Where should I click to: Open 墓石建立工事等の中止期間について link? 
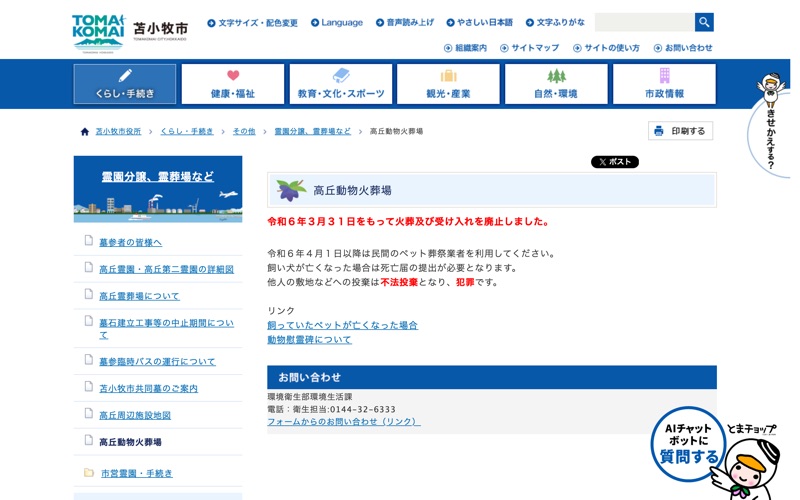166,329
